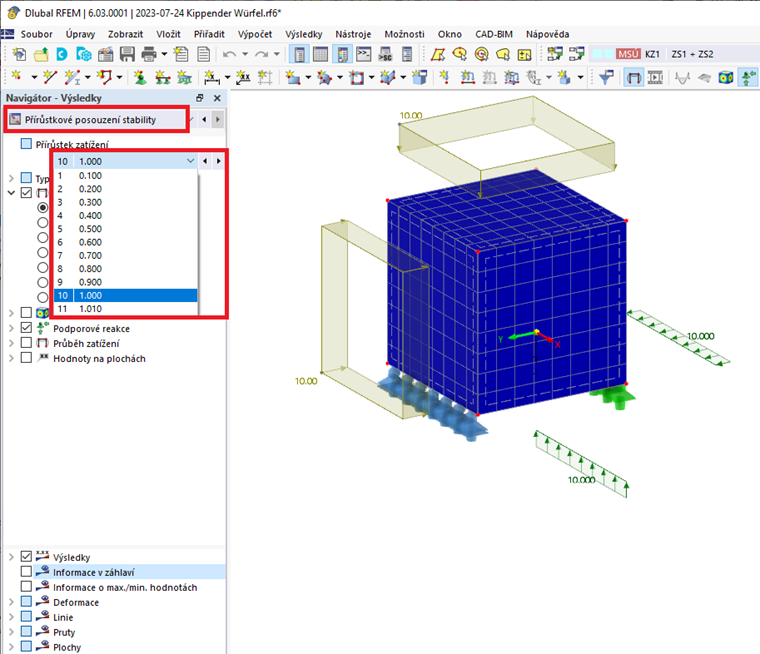Click previous result type arrow in navigator
The height and width of the screenshot is (654, 760).
204,119
